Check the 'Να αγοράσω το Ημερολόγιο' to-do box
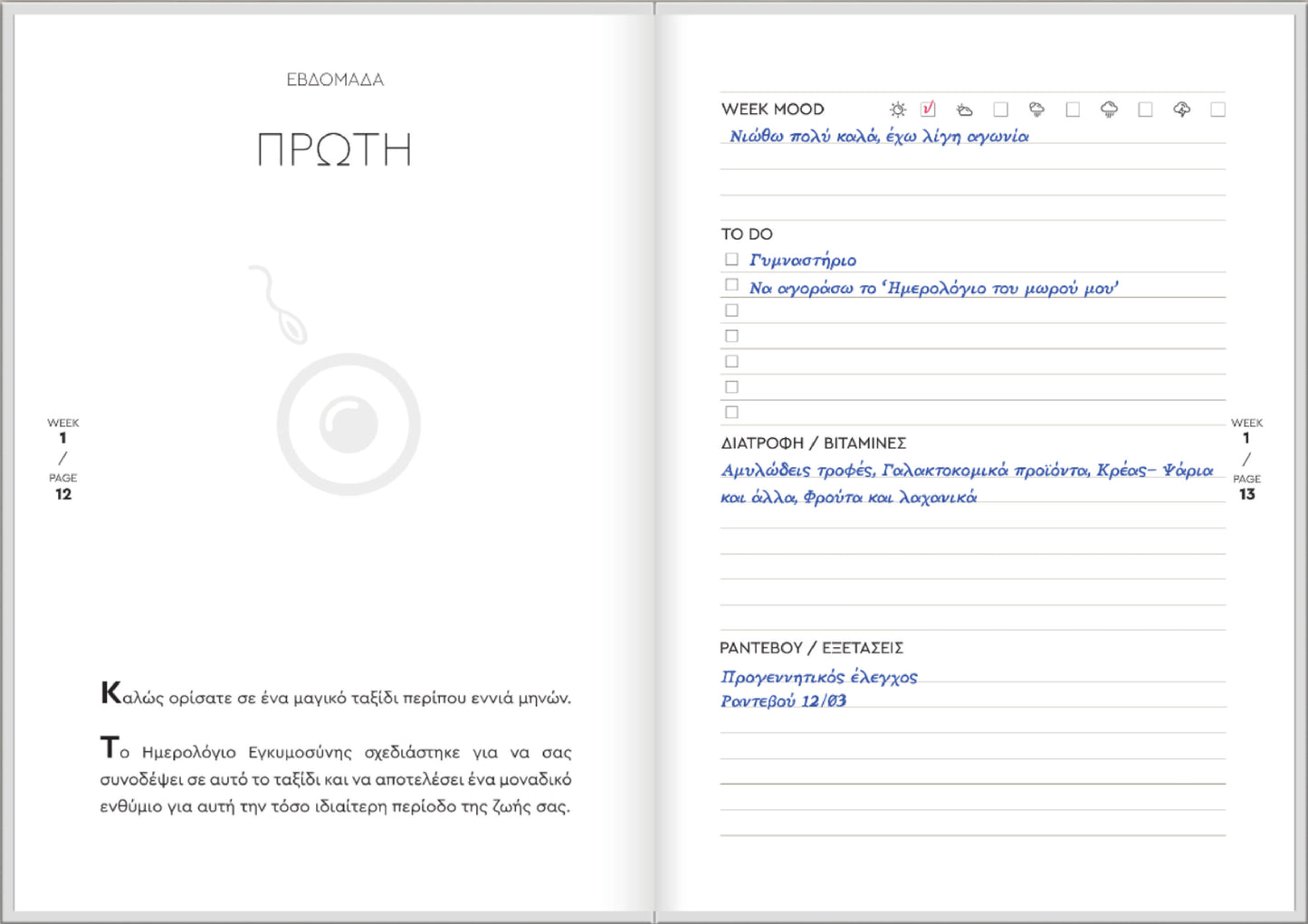Viewport: 1308px width, 924px height. (x=731, y=285)
